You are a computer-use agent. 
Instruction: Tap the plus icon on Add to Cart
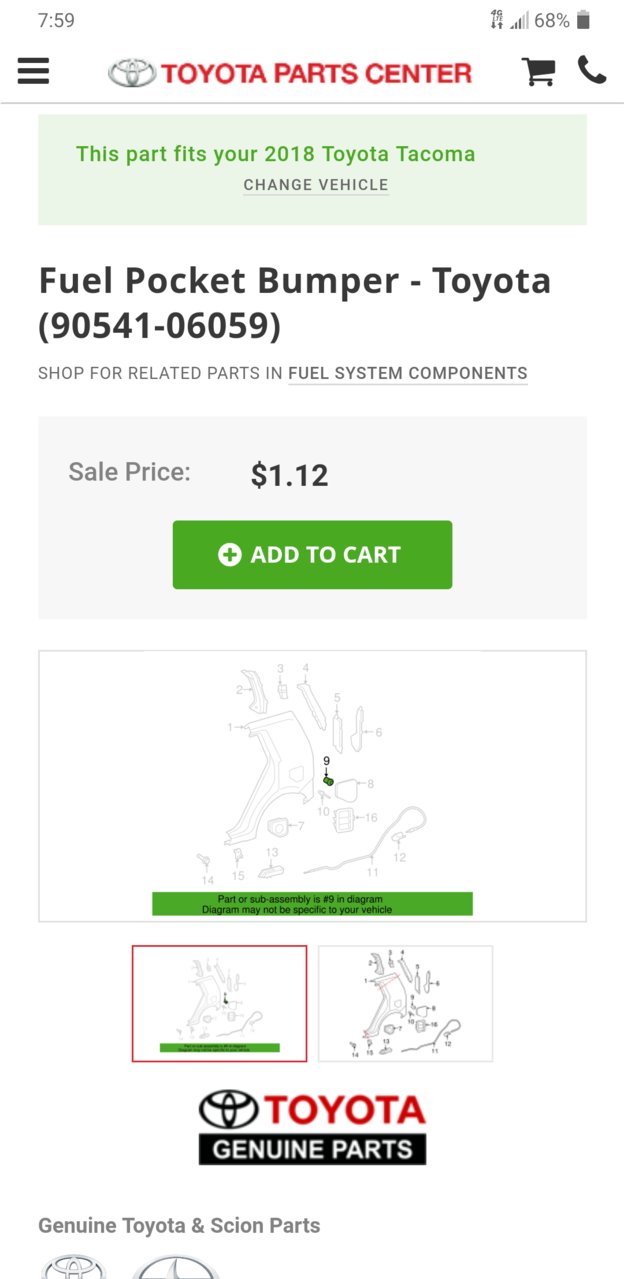[x=230, y=555]
